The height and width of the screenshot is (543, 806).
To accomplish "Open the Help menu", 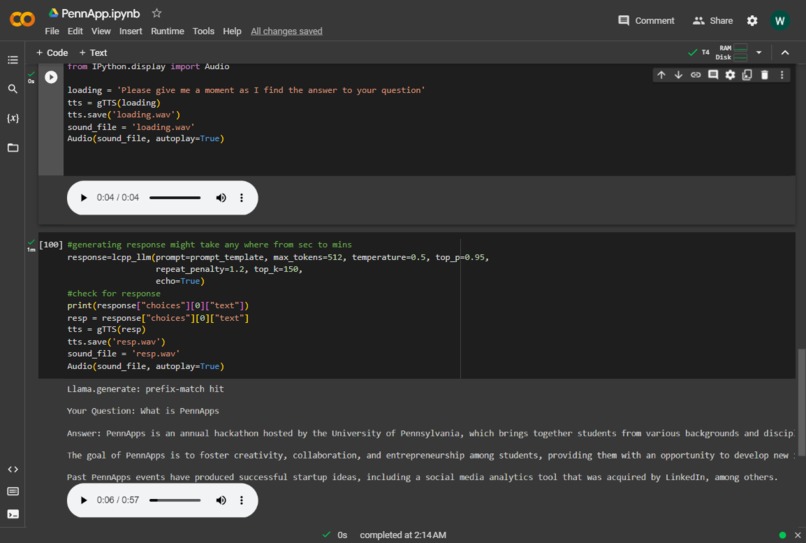I will (x=232, y=31).
